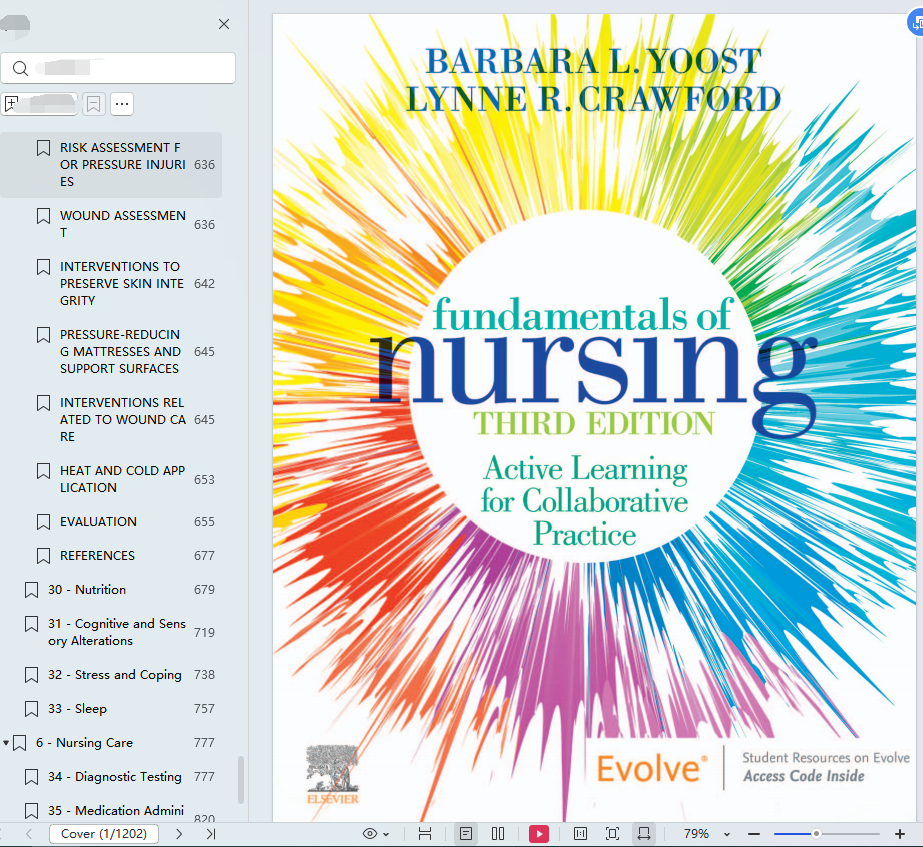
Task: Open Risk Assessment for Pressure Injuries bookmark
Action: pos(111,165)
